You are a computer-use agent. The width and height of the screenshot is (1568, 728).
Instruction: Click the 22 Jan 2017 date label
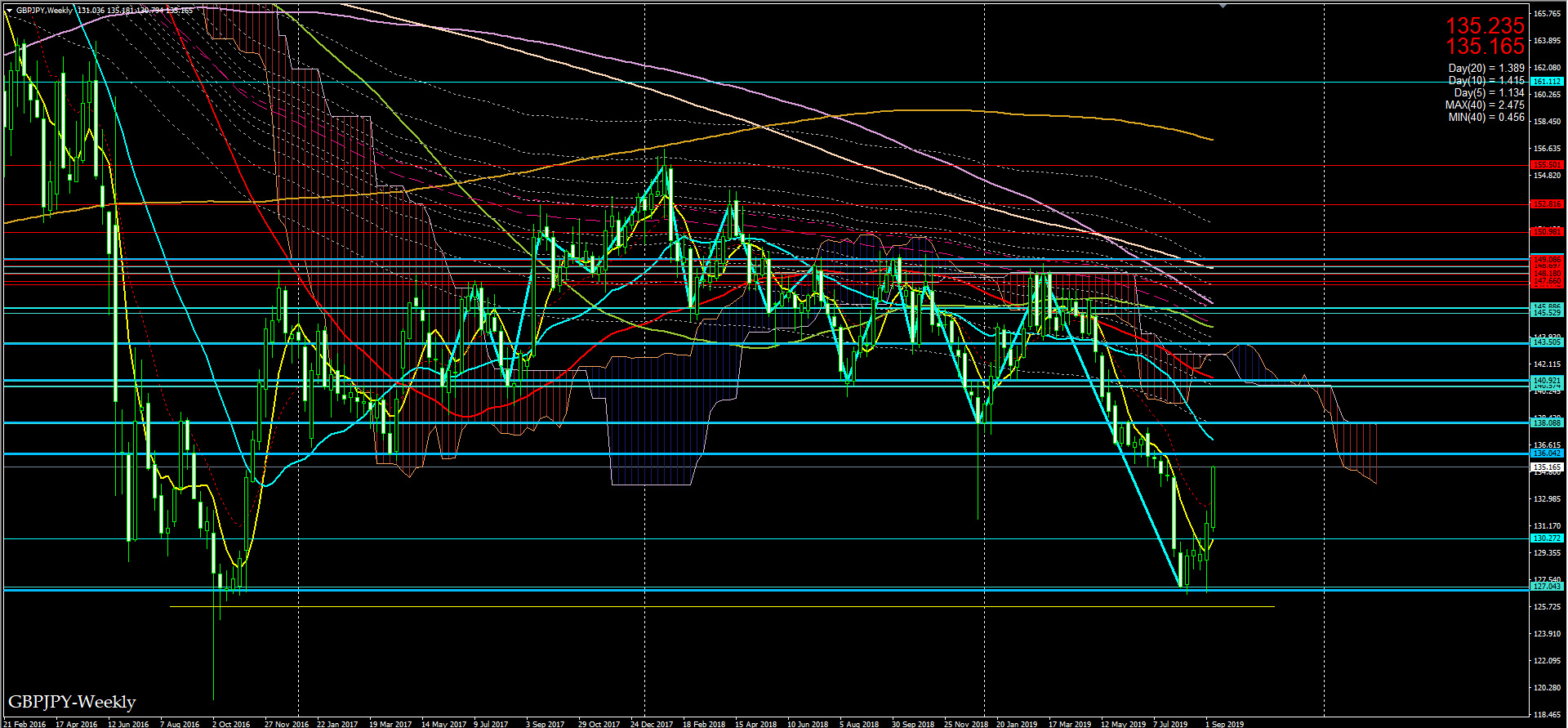pos(337,724)
